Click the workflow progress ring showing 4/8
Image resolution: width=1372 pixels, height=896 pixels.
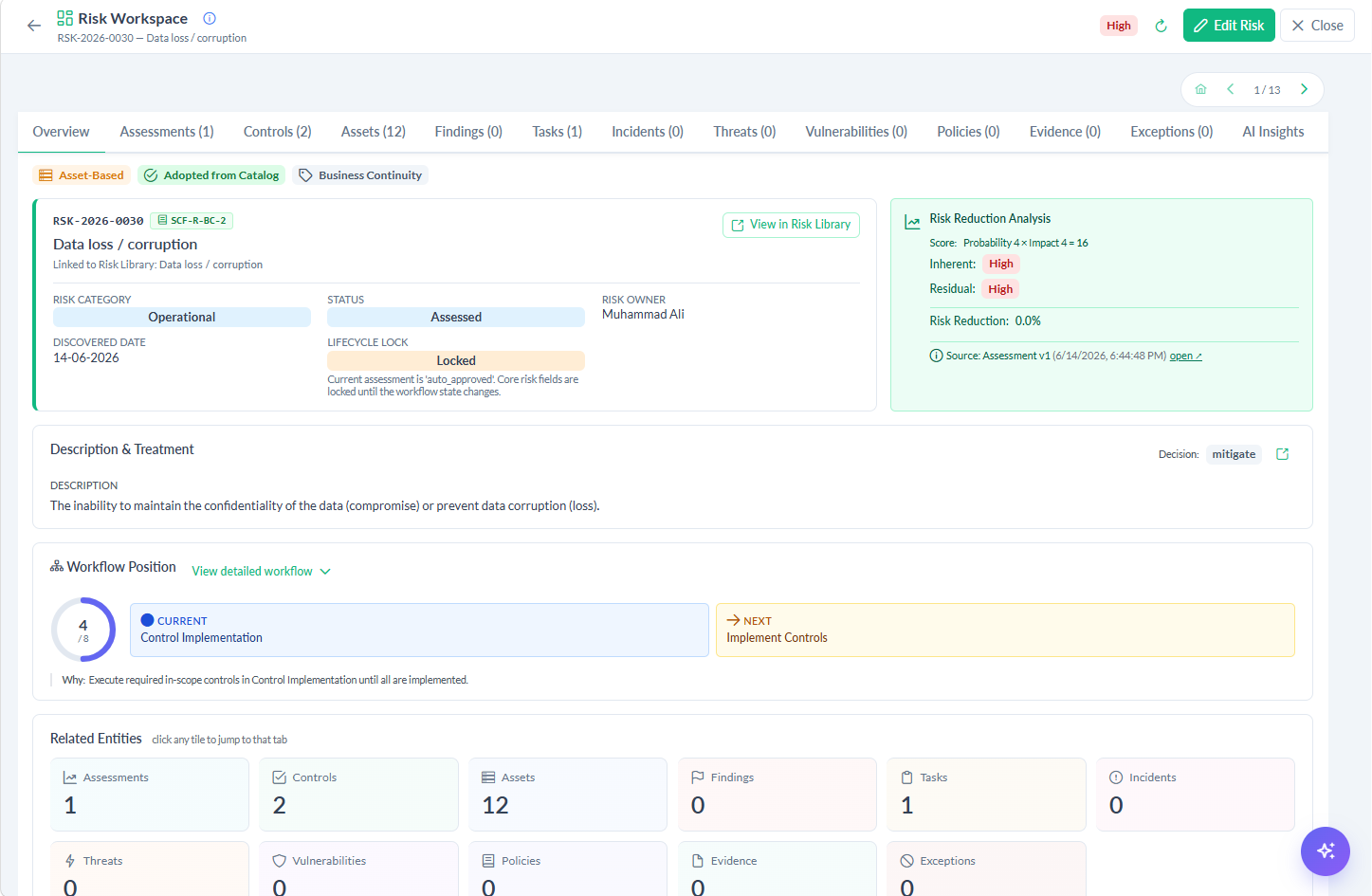click(83, 630)
